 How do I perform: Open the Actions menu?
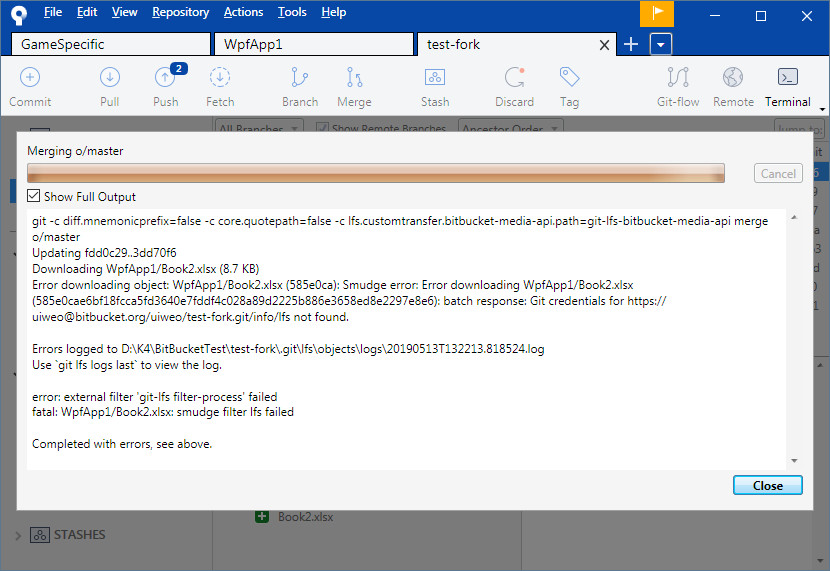[243, 12]
